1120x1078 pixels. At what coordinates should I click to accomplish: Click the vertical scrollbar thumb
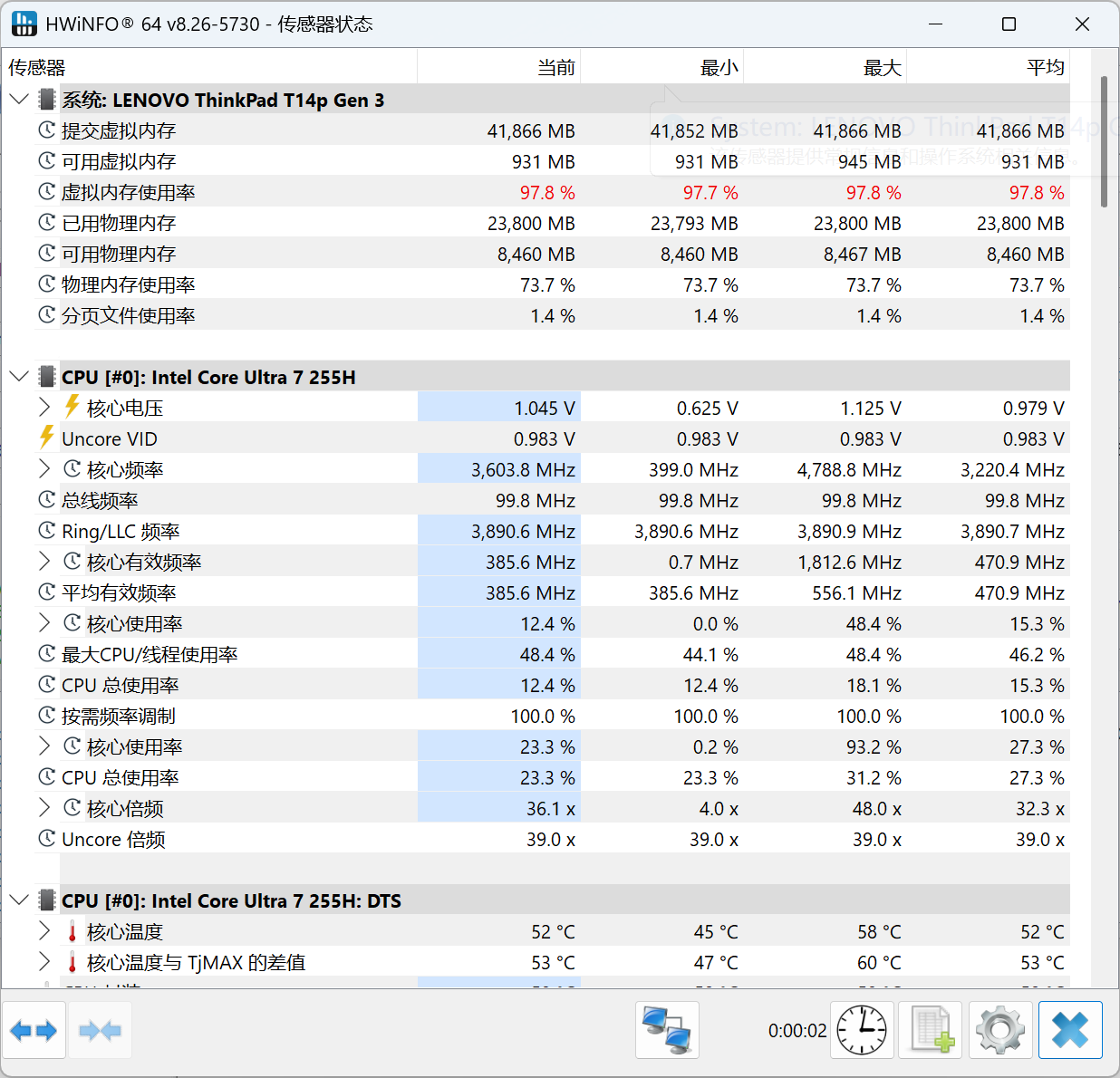(1104, 141)
